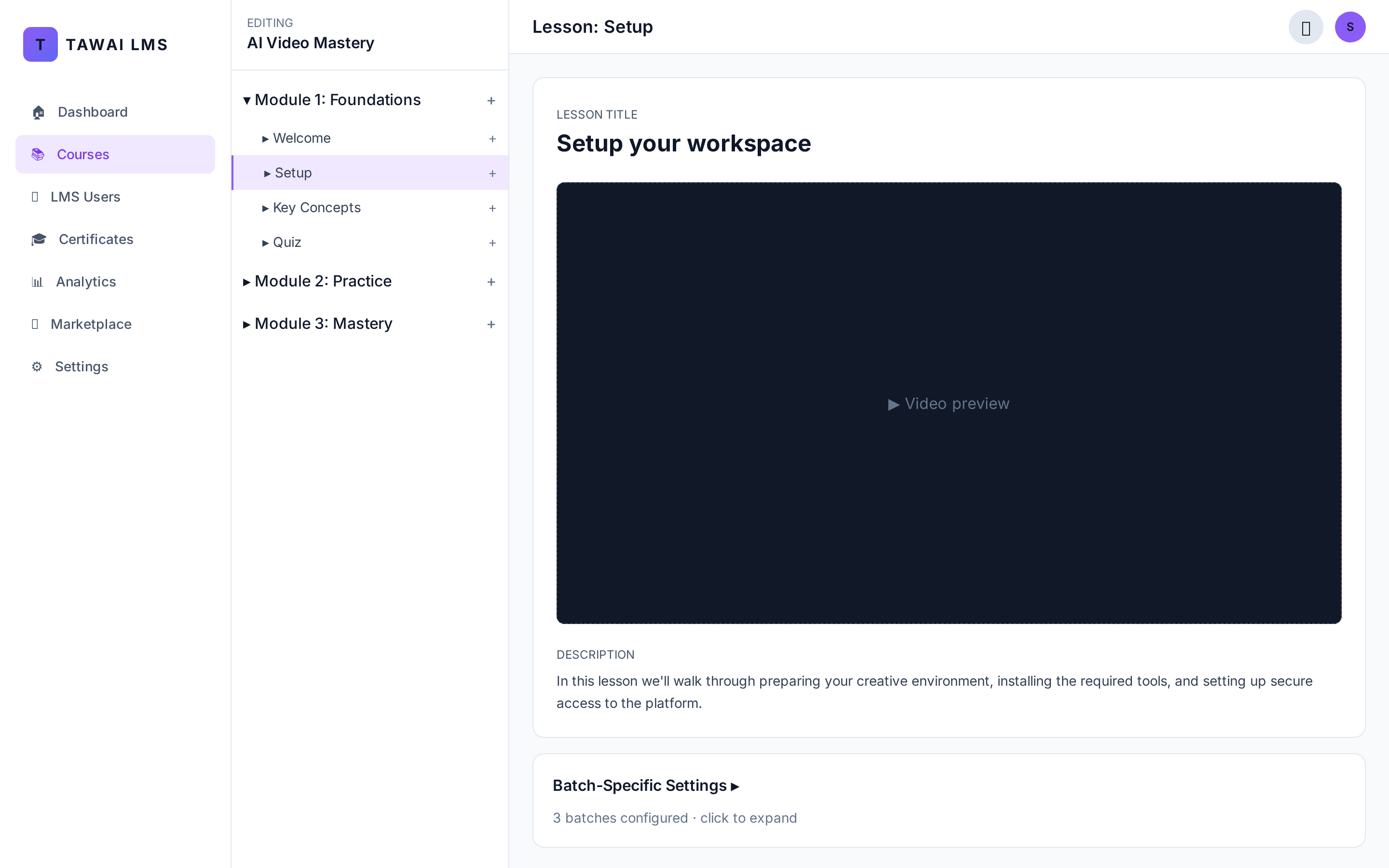
Task: Click the Marketplace icon
Action: [x=35, y=325]
